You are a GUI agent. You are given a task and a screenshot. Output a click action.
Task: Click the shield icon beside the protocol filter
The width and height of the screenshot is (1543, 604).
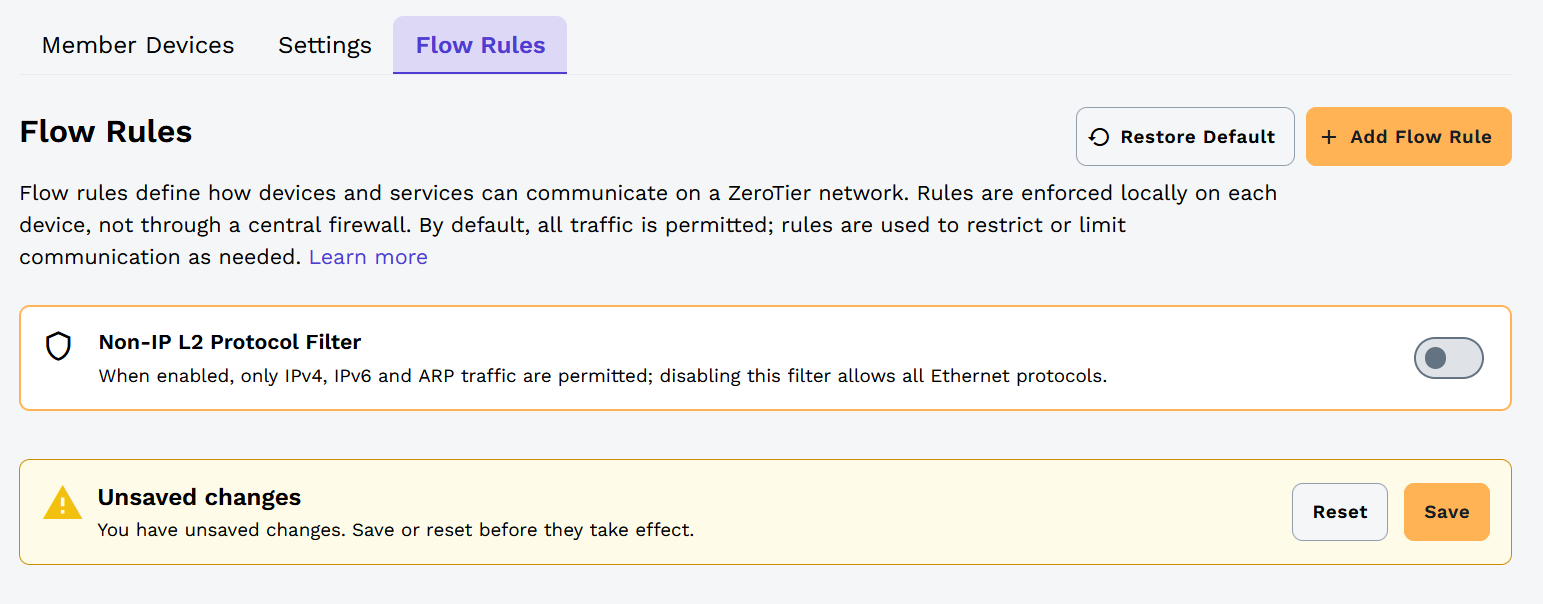59,346
